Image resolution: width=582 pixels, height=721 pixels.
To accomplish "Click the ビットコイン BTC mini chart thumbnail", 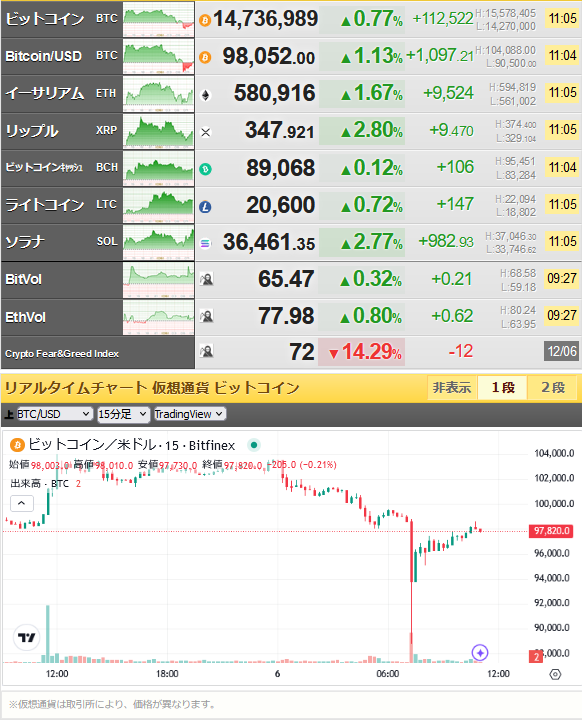I will [x=159, y=19].
